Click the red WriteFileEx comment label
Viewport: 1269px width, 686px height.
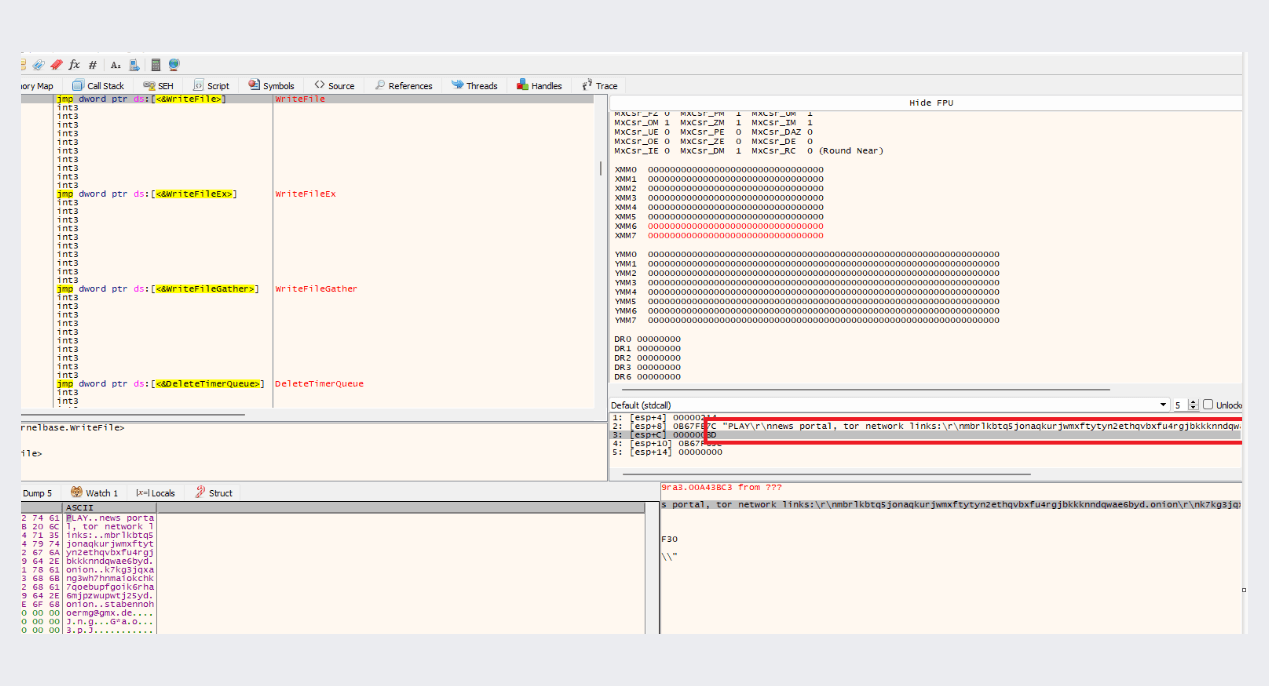click(x=306, y=194)
